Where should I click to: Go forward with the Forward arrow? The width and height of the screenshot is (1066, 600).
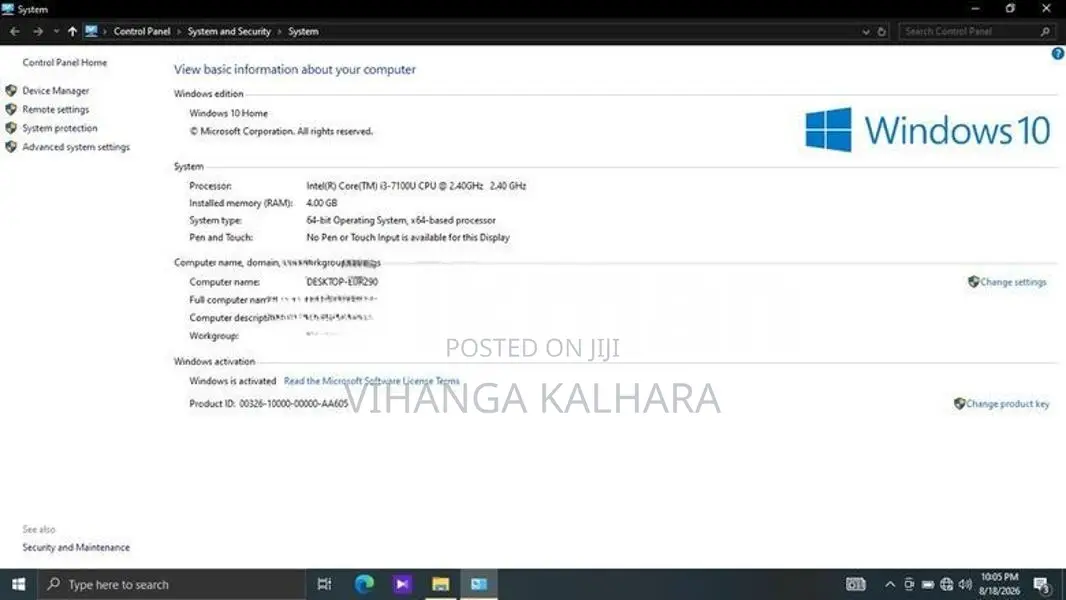(x=37, y=31)
